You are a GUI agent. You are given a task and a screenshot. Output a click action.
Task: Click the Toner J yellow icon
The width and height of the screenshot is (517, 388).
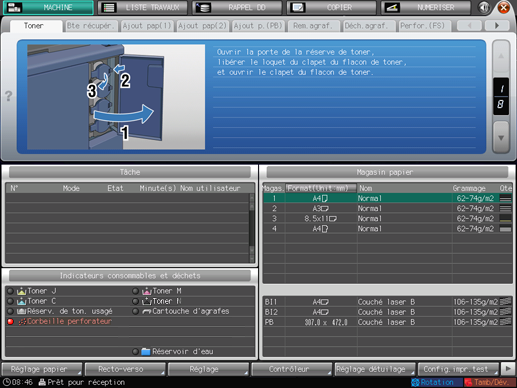[21, 291]
